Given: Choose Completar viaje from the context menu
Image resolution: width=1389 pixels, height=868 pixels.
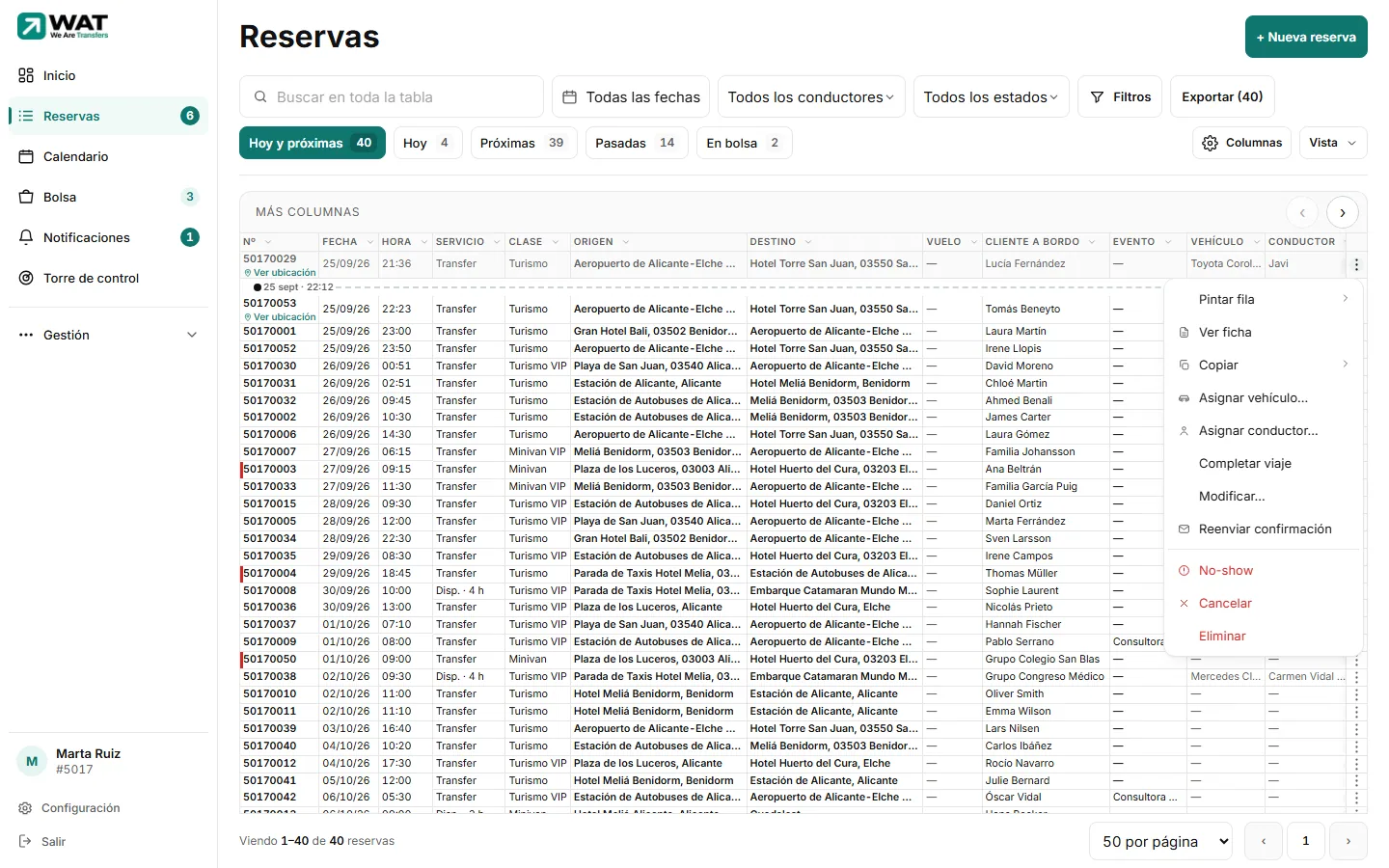Looking at the screenshot, I should pyautogui.click(x=1264, y=463).
